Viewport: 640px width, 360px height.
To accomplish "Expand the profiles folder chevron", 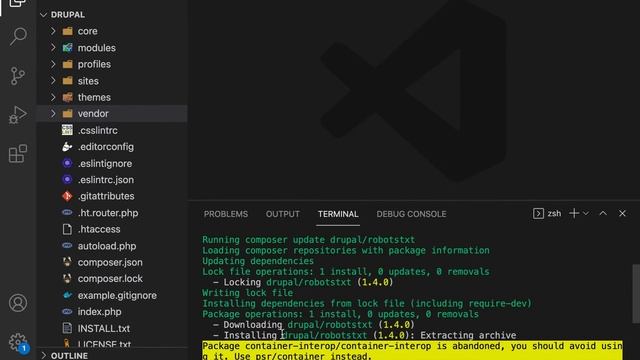I will (53, 64).
